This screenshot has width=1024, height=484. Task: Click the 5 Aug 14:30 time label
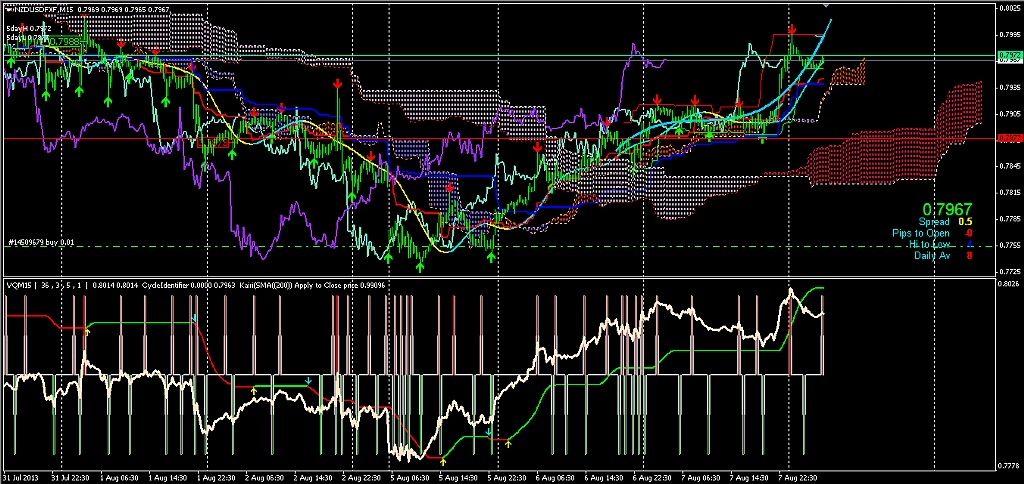point(458,477)
